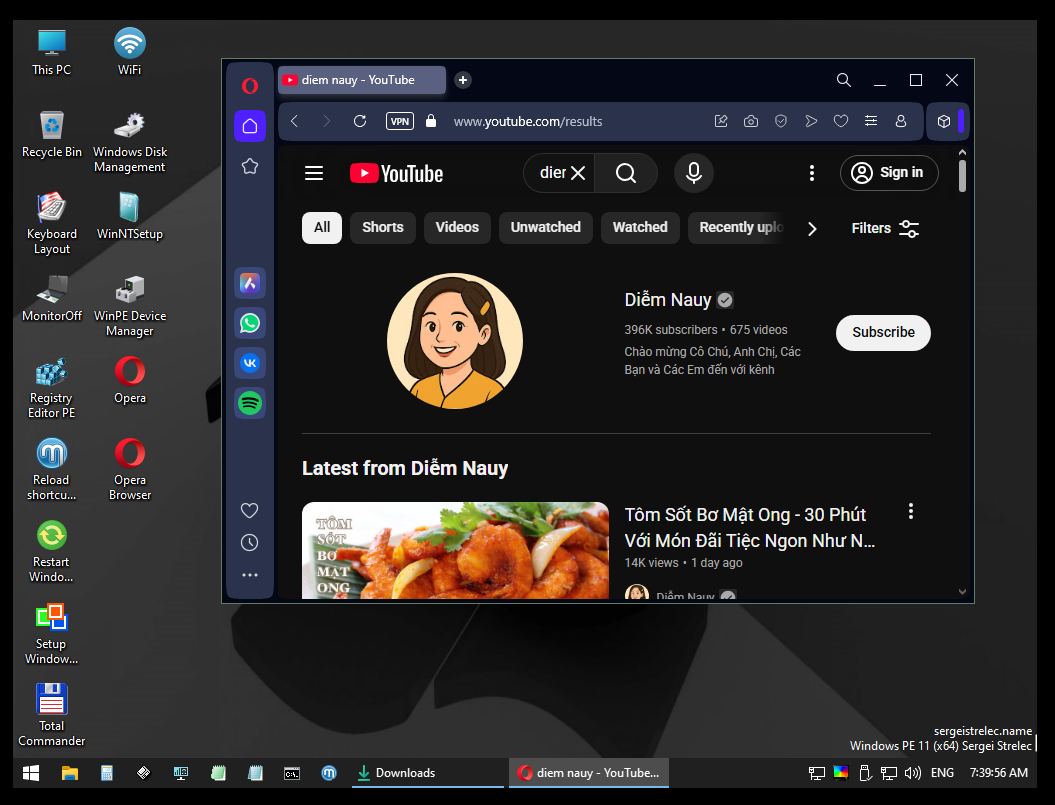
Task: Open sidebar setup three-dots menu
Action: click(250, 575)
